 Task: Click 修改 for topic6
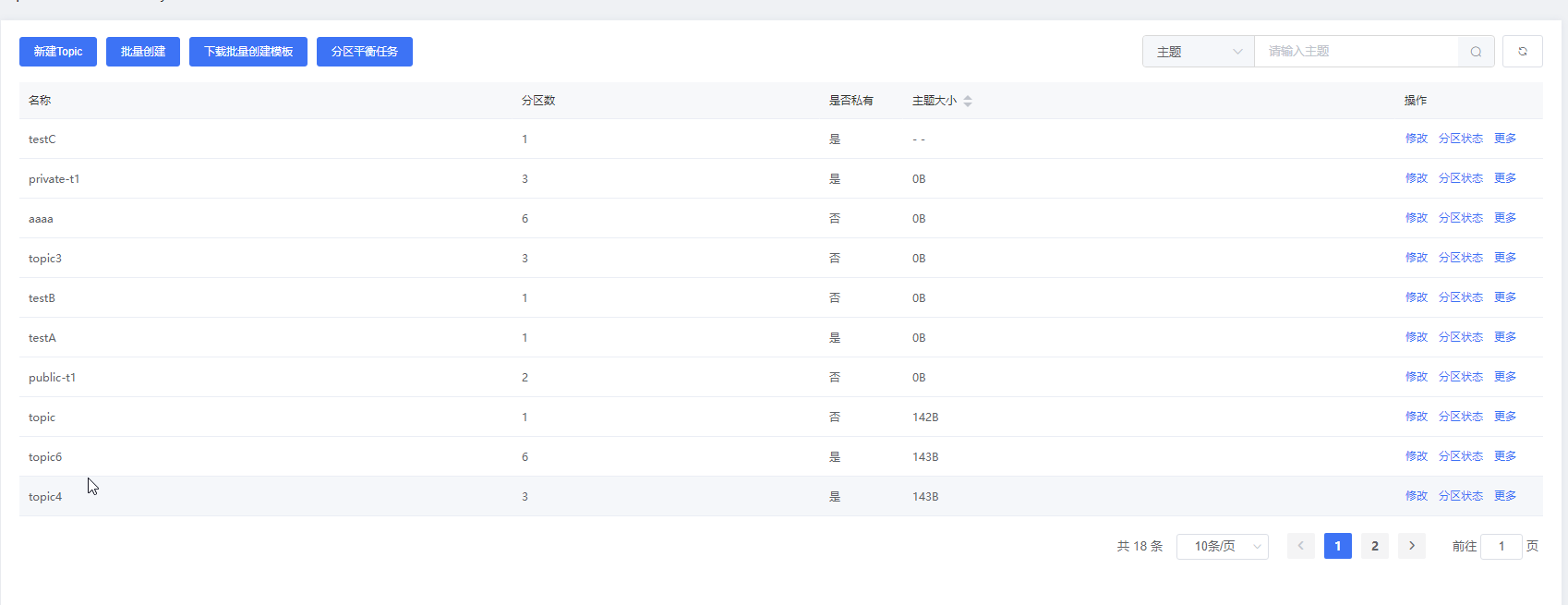pyautogui.click(x=1417, y=456)
